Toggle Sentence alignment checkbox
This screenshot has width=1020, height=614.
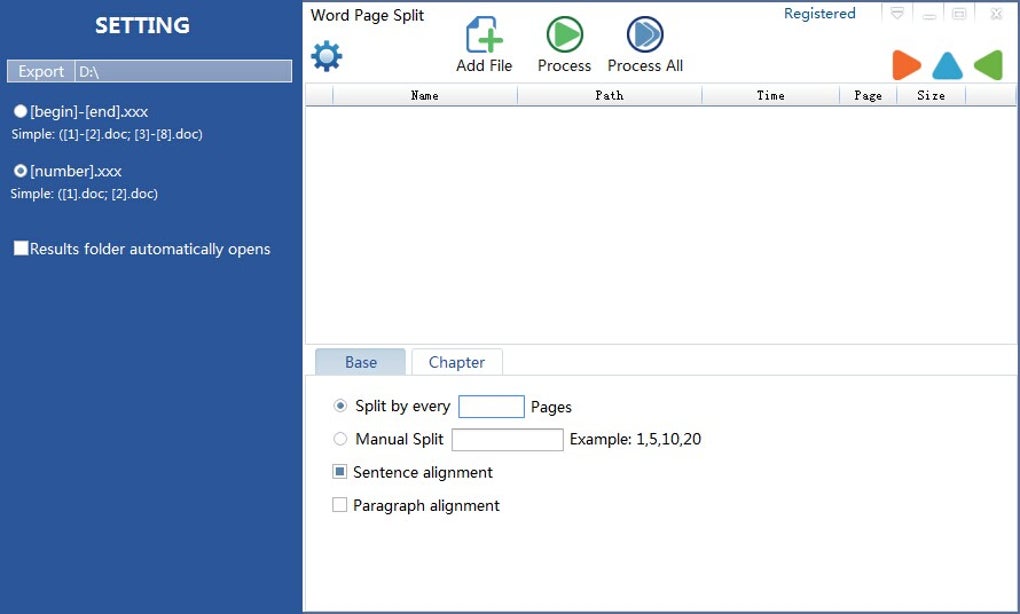pyautogui.click(x=340, y=472)
